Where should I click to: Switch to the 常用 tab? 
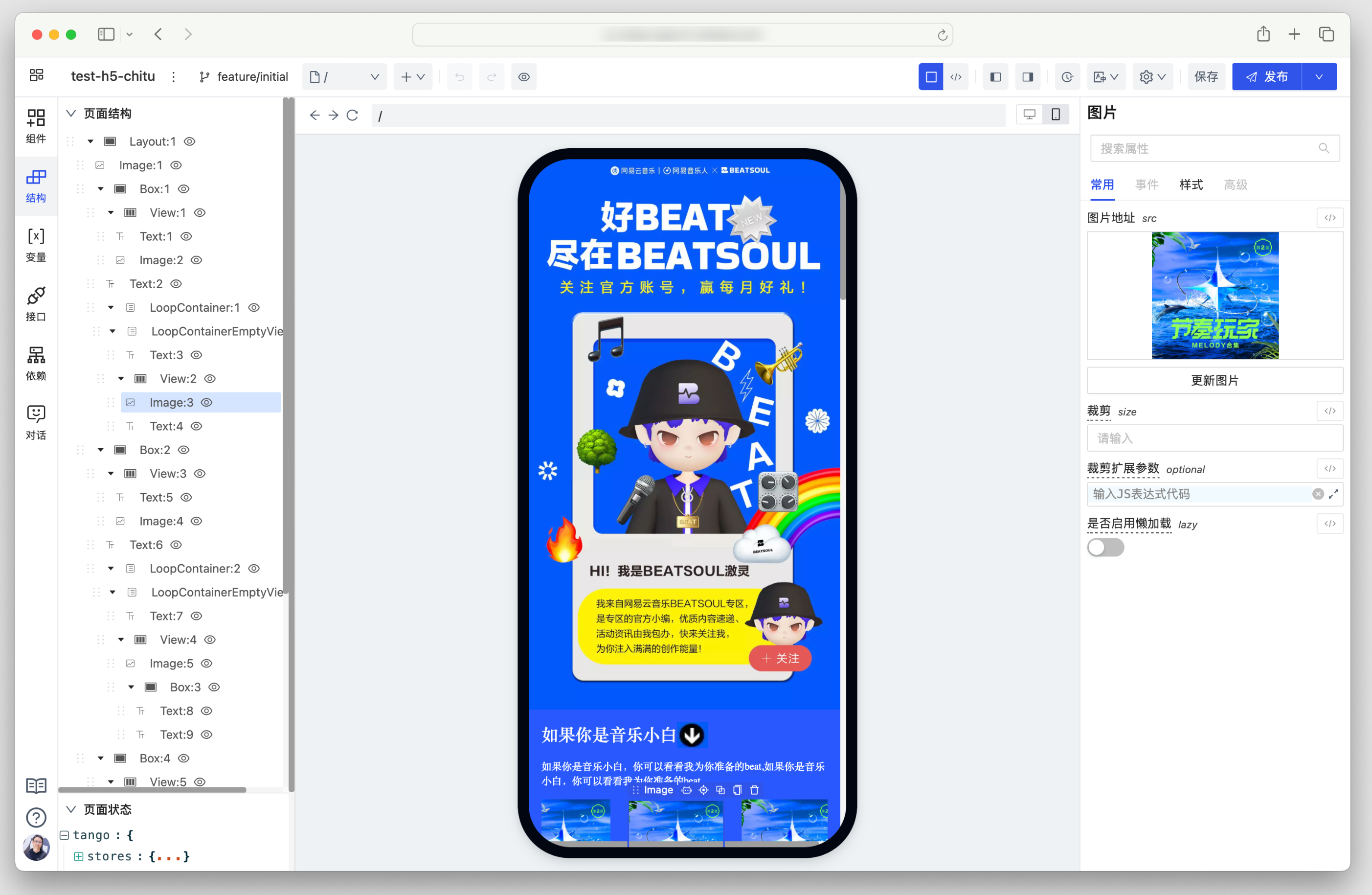coord(1102,184)
